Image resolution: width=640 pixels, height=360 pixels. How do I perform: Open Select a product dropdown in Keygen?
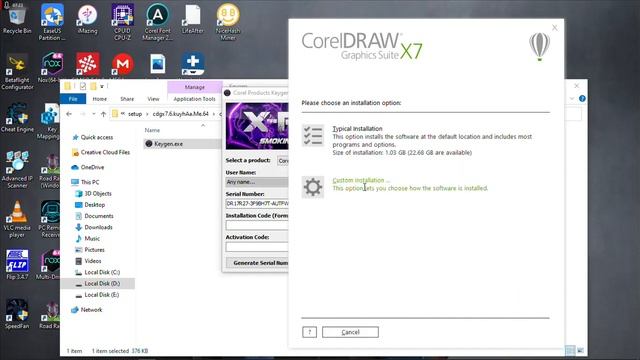(283, 160)
